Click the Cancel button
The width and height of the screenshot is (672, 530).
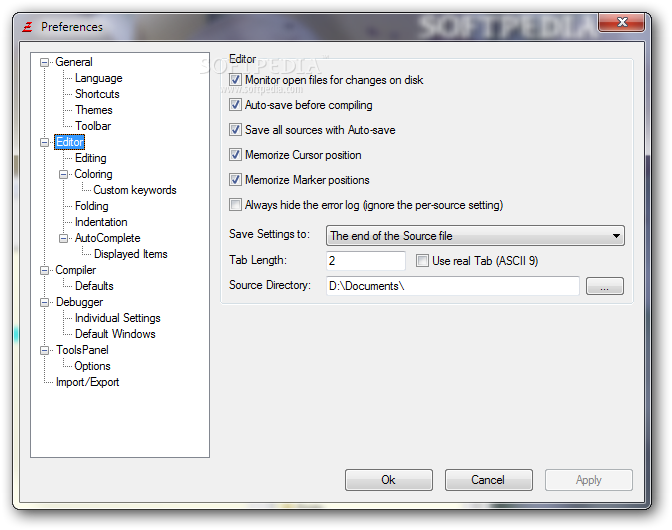(489, 480)
